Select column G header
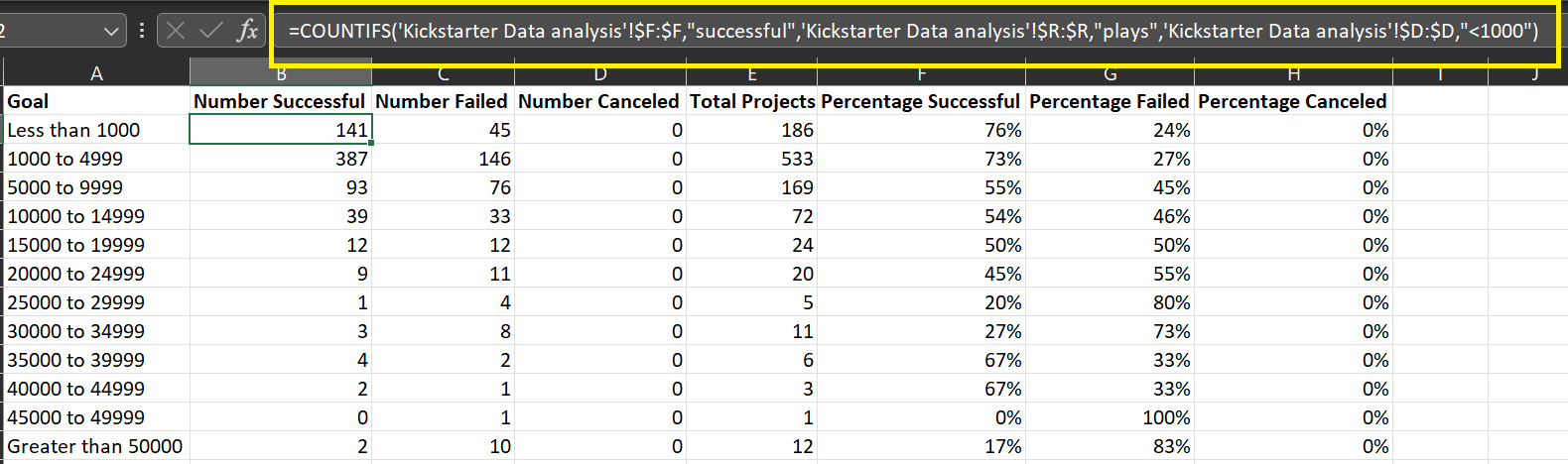 [x=1110, y=73]
